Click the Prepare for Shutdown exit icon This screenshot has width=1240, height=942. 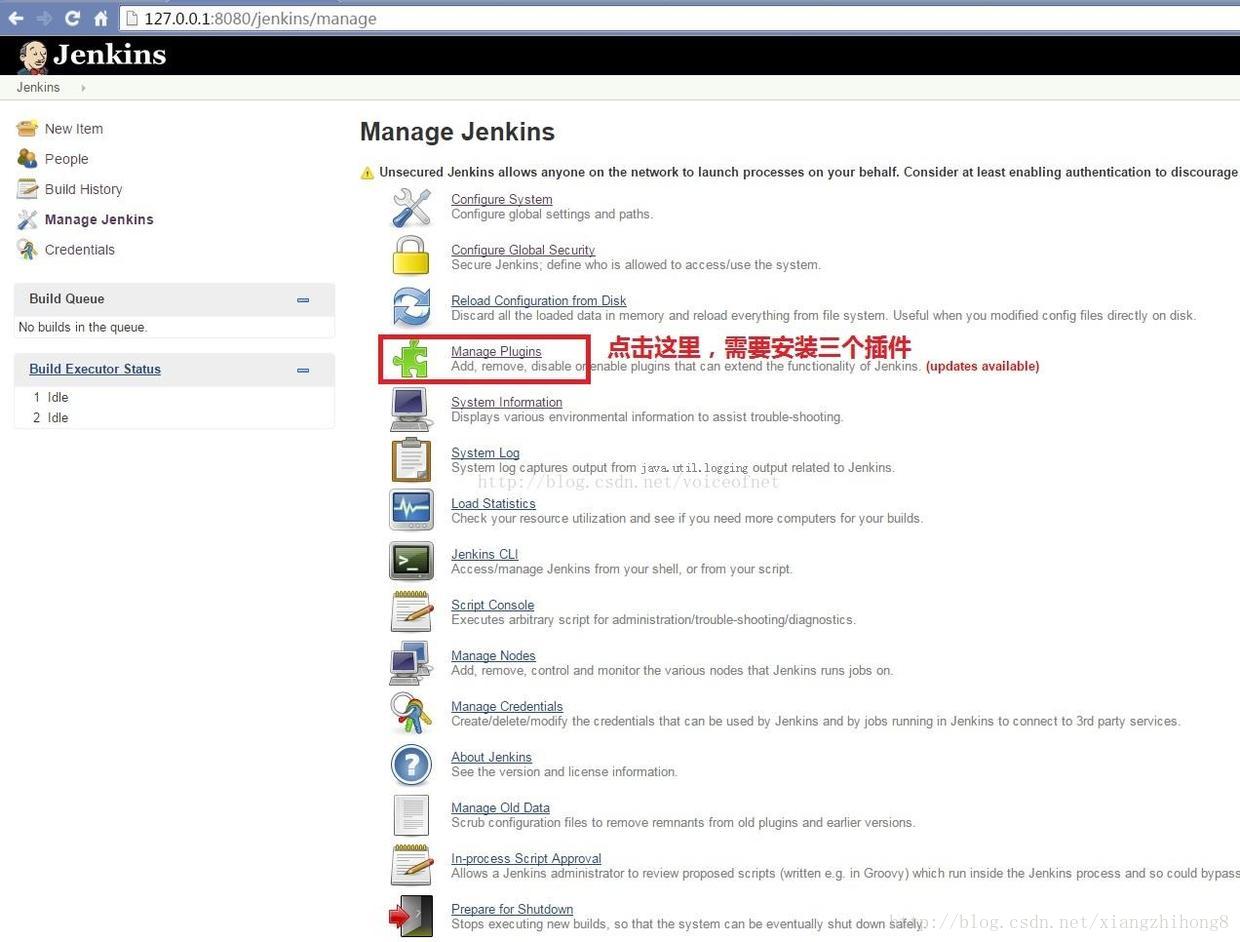coord(411,916)
